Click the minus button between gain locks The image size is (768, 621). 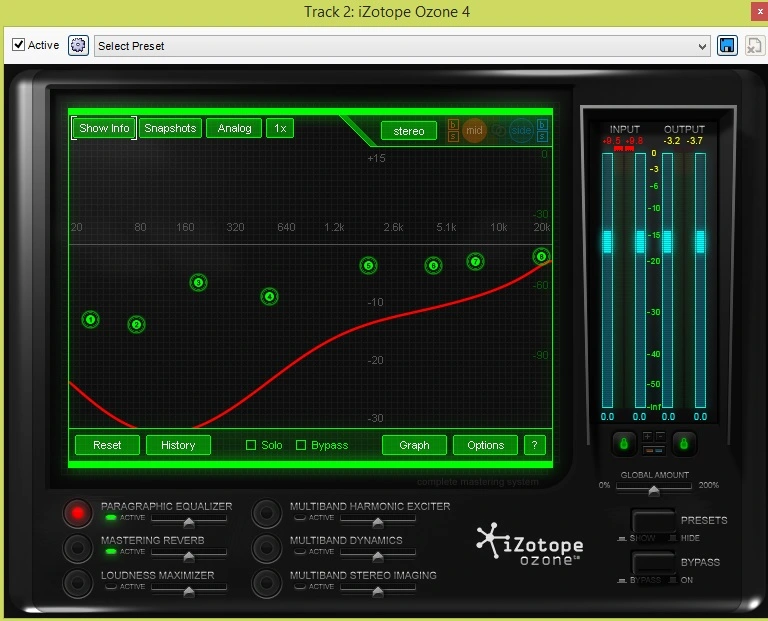(660, 436)
